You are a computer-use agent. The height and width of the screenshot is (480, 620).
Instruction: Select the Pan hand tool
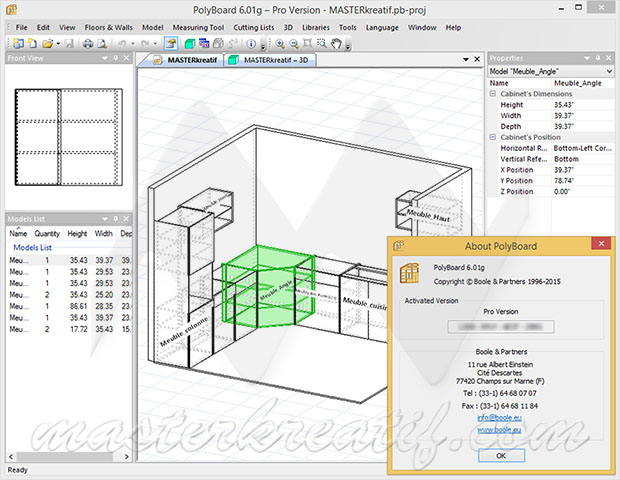coord(336,43)
